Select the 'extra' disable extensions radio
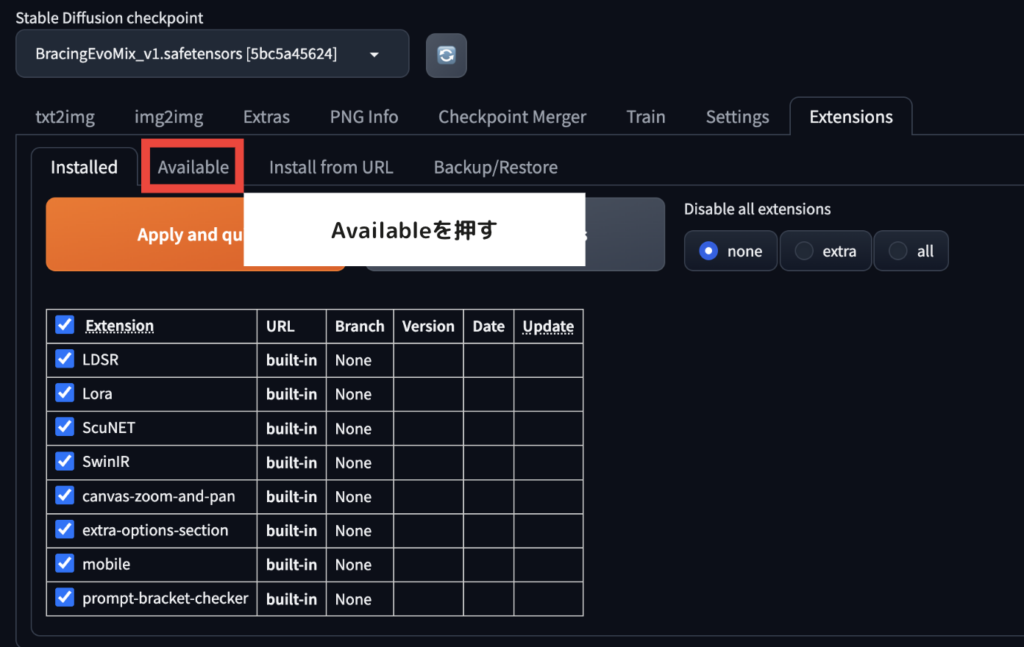The image size is (1024, 647). pyautogui.click(x=804, y=251)
